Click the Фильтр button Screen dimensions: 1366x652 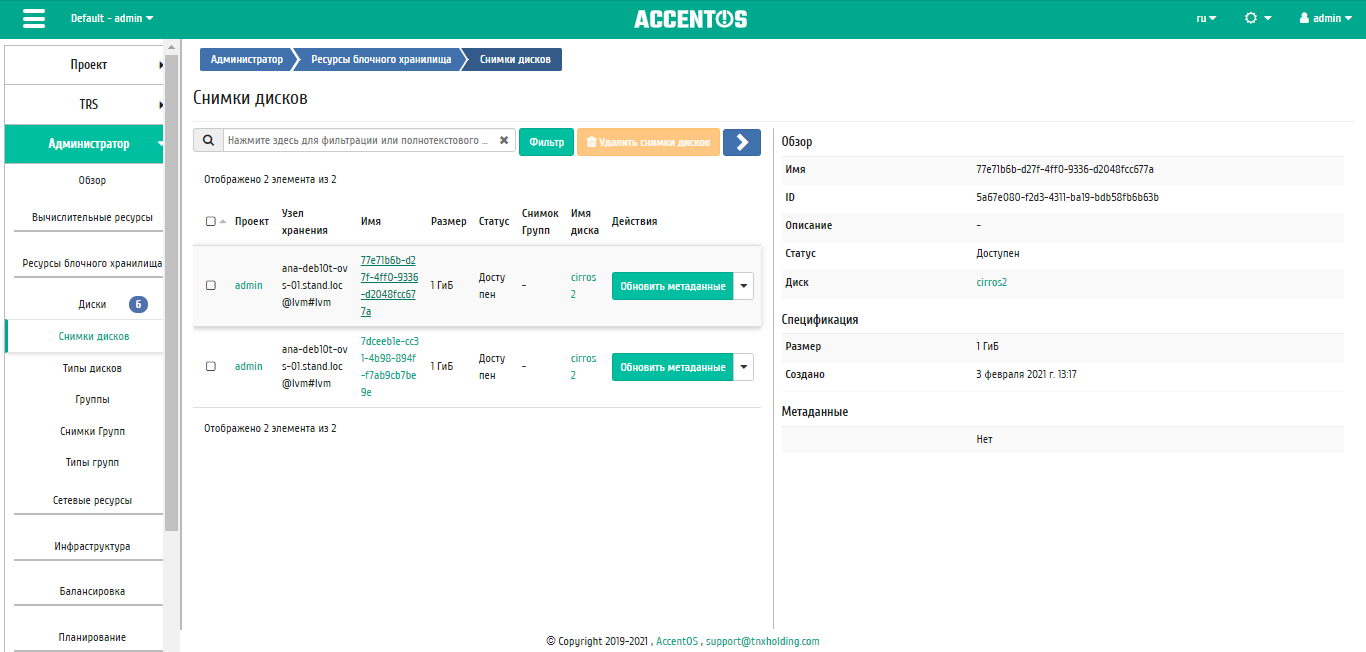(546, 142)
